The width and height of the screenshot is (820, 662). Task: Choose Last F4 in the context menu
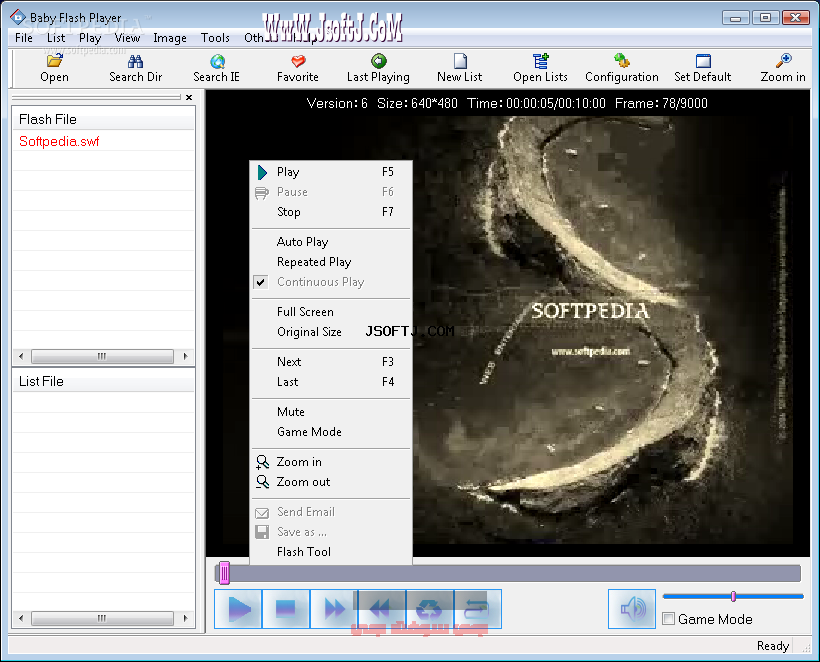click(331, 382)
